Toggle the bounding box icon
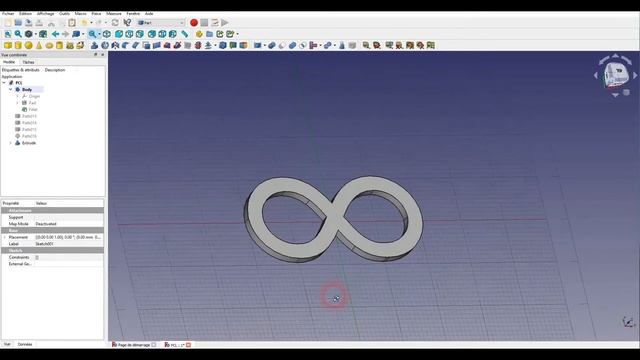Viewport: 640px width, 360px height. [43, 34]
